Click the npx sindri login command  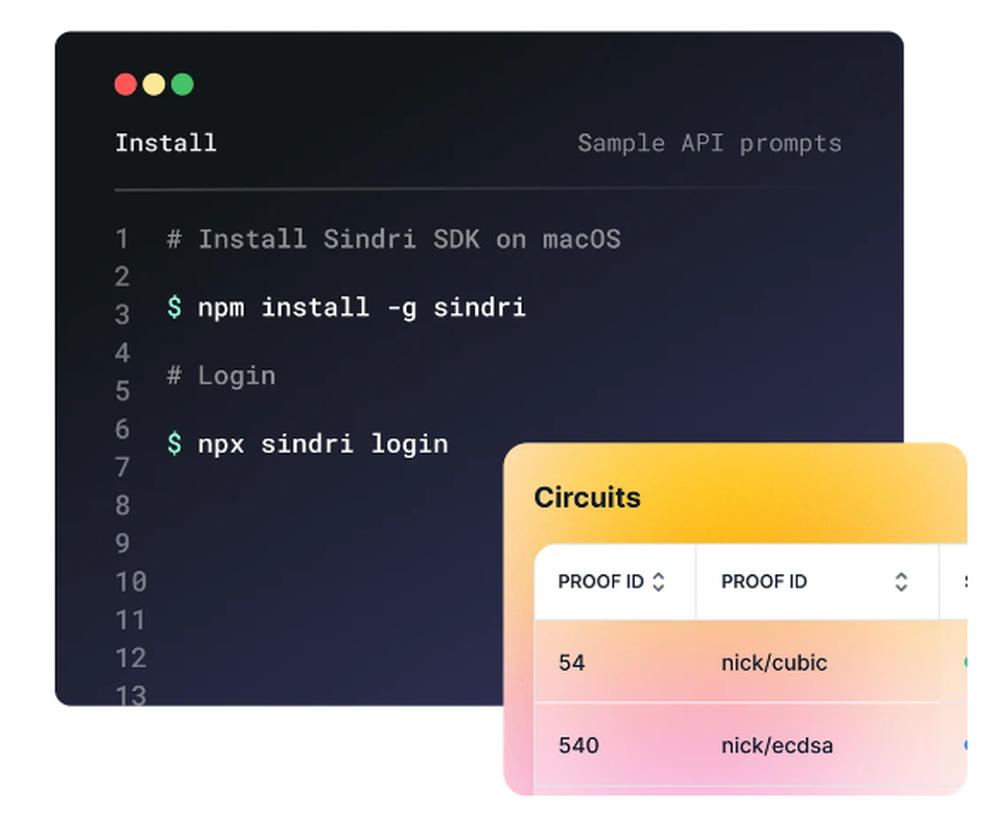click(x=322, y=443)
